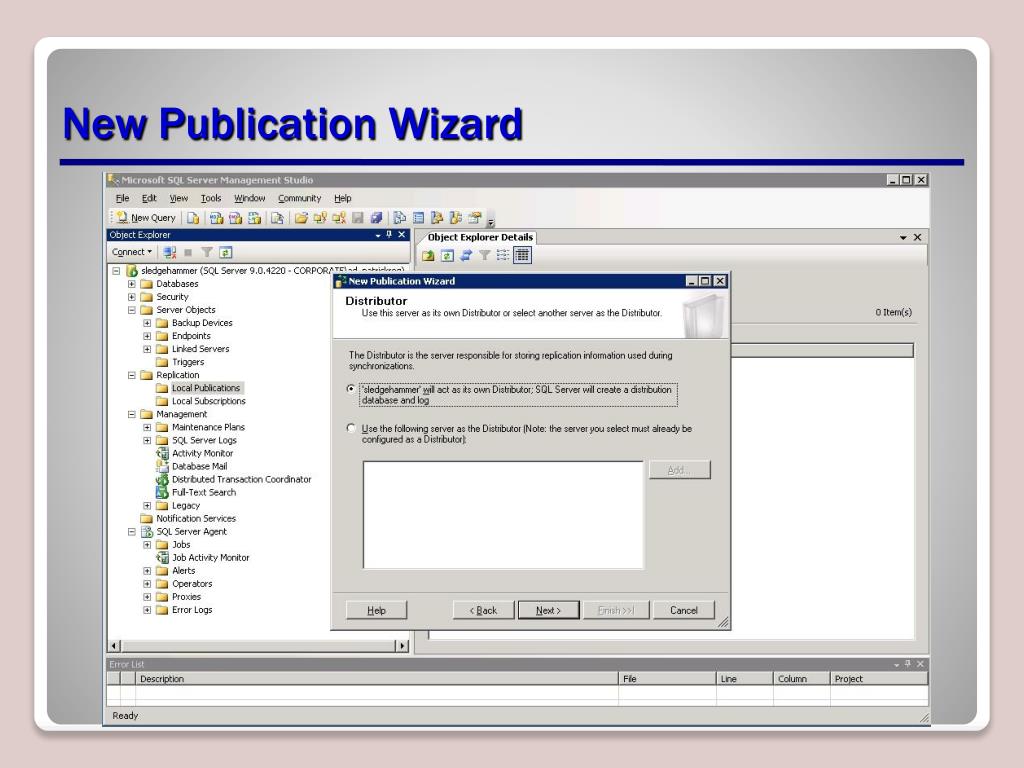Click the wizard Help button

[376, 610]
